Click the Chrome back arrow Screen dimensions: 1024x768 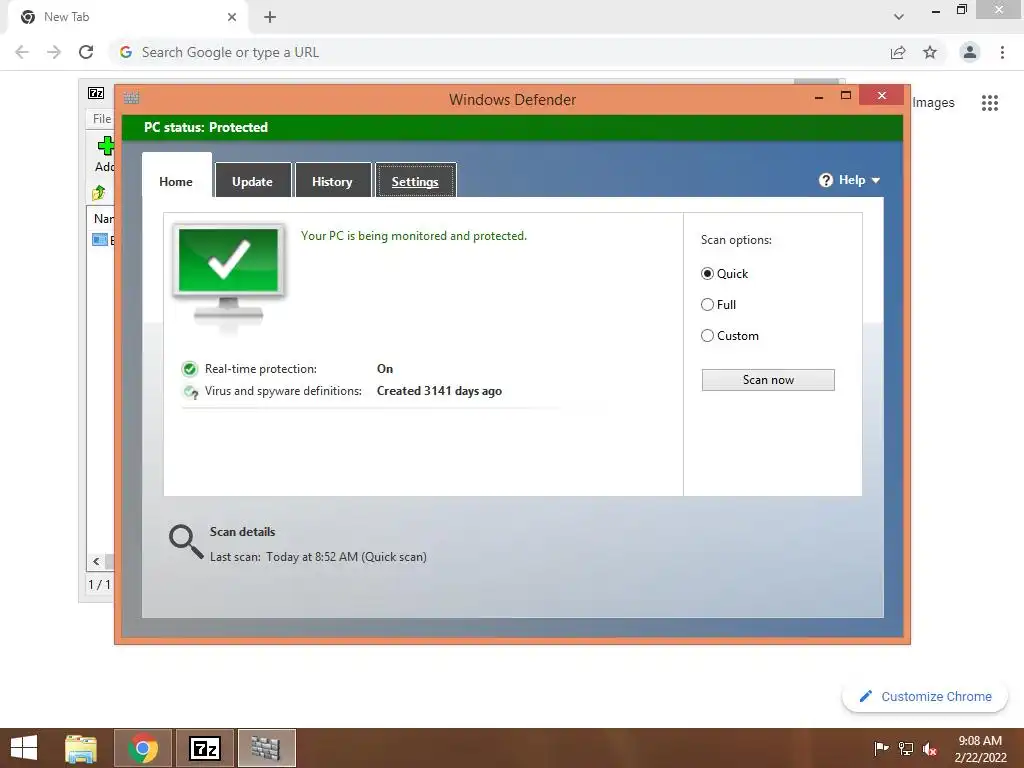[22, 52]
